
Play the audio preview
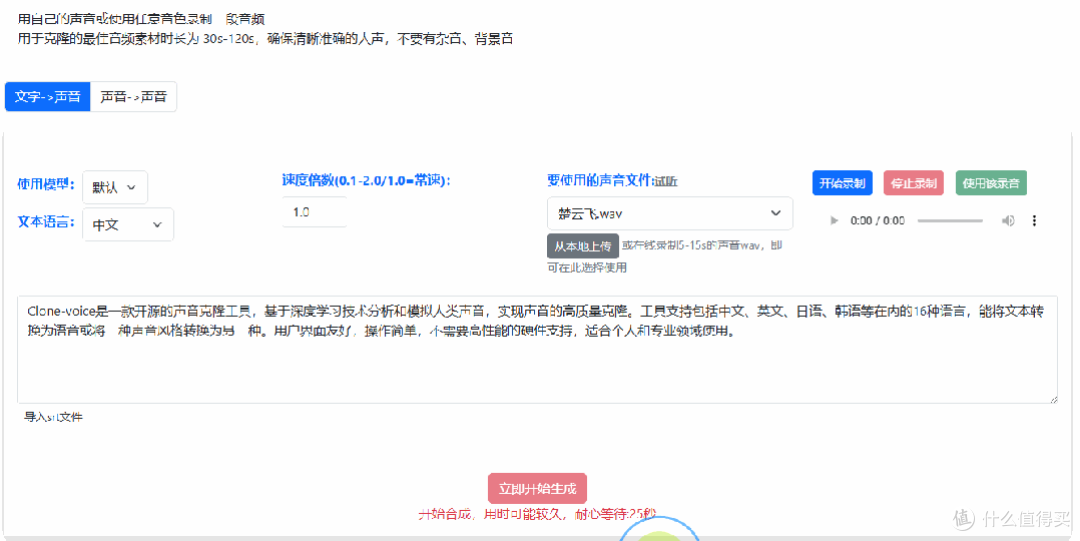[x=834, y=221]
